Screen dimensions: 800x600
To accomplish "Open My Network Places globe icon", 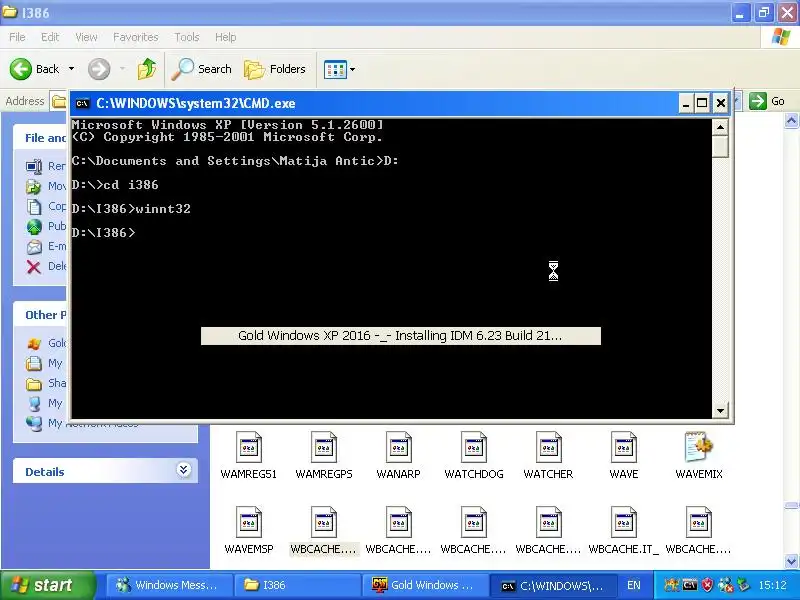I will (34, 423).
